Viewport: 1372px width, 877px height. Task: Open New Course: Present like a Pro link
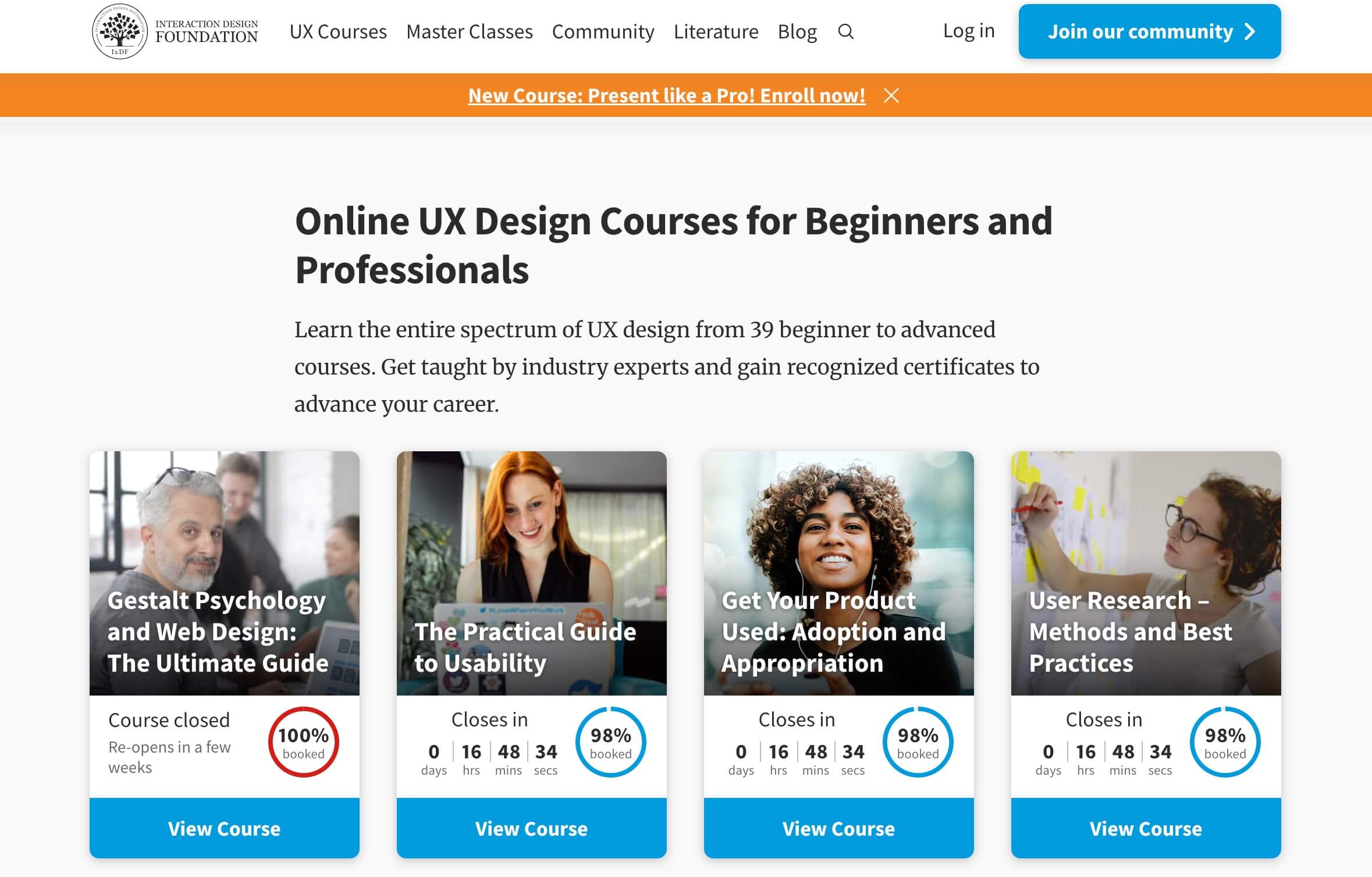point(667,95)
